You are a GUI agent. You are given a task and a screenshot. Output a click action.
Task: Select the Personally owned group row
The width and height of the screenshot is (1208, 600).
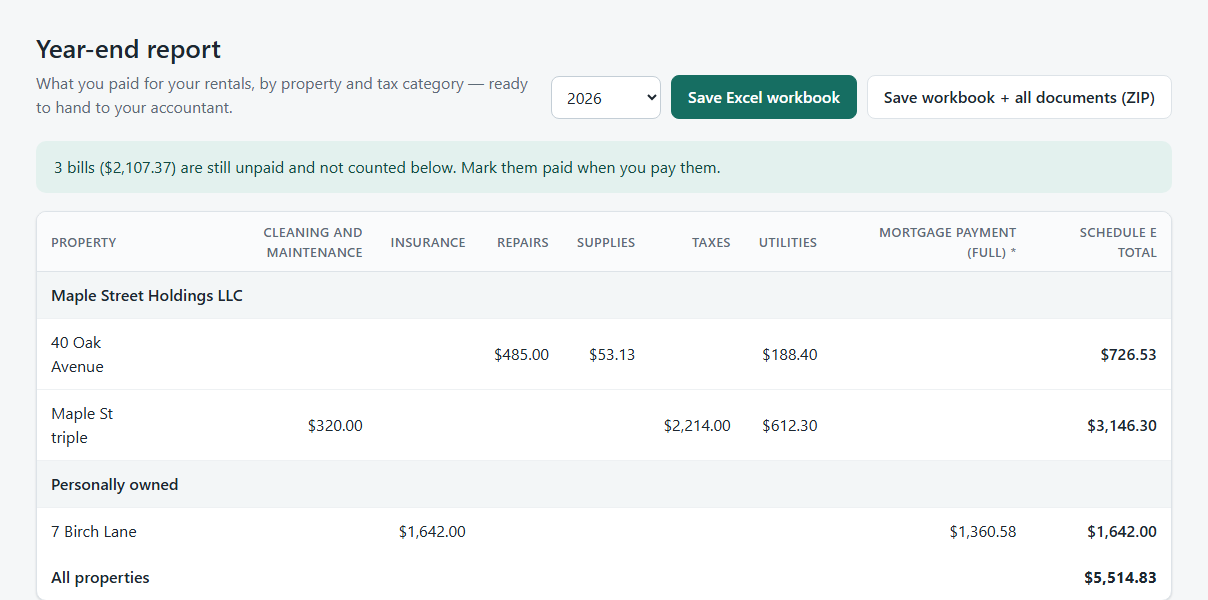pos(604,484)
